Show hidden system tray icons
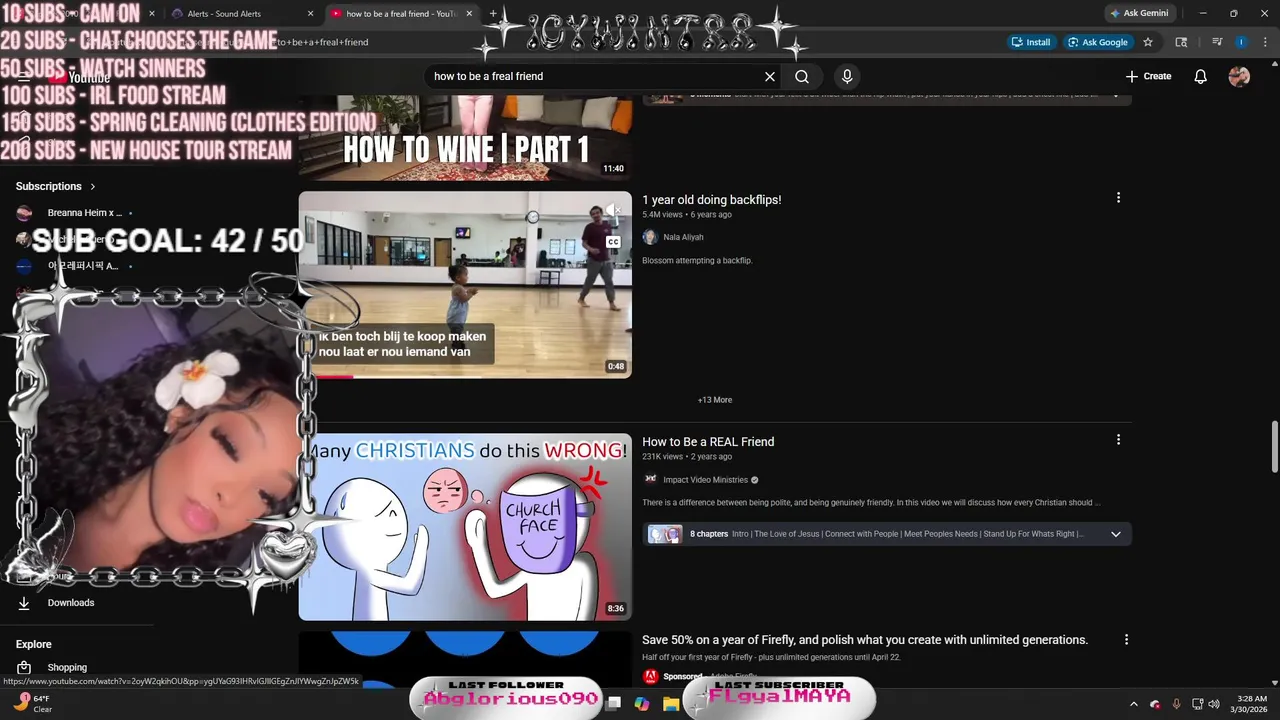Viewport: 1280px width, 720px height. (1133, 704)
